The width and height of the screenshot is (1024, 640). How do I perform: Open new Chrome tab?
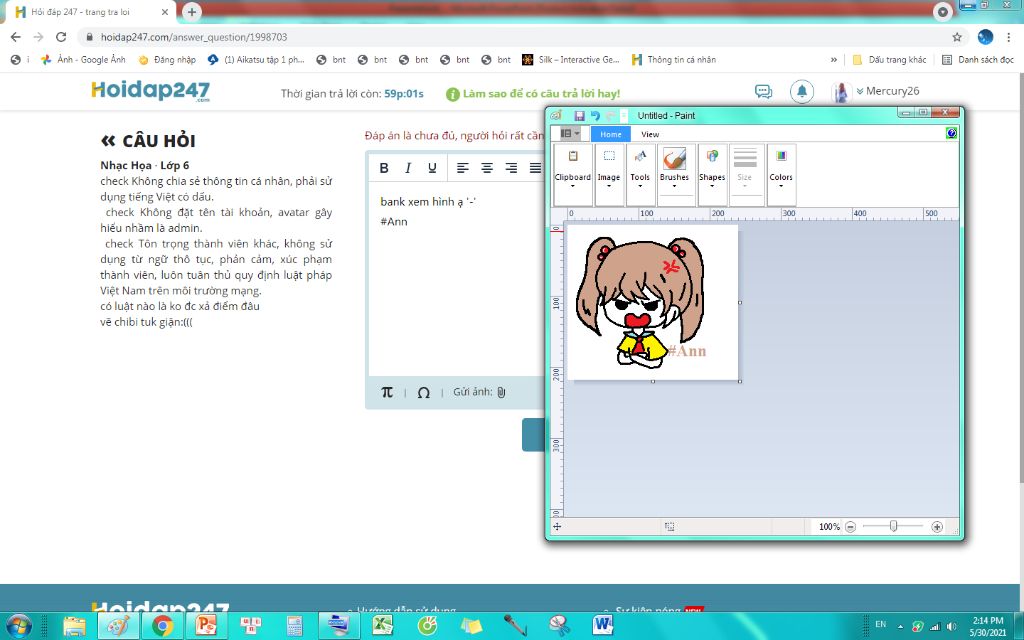tap(191, 12)
